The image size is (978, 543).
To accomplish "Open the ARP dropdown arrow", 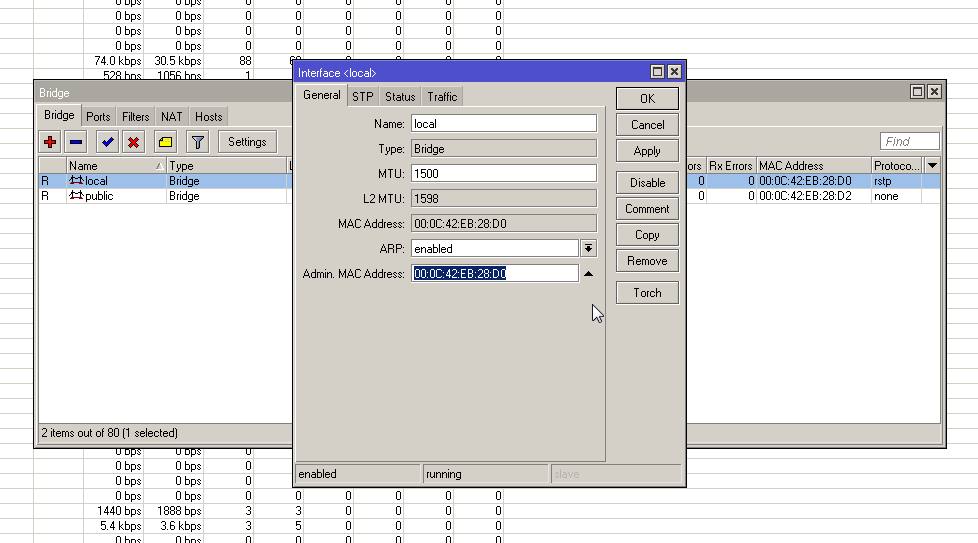I will (588, 248).
